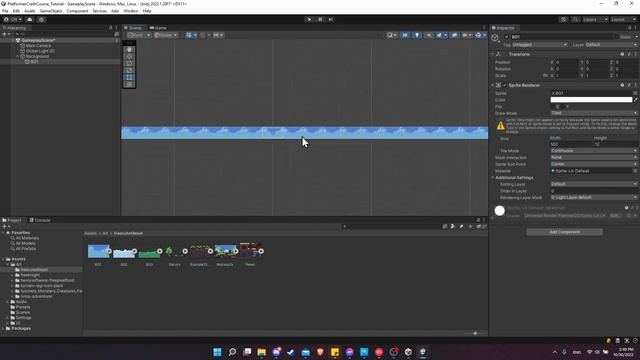The height and width of the screenshot is (360, 640).
Task: Expand the BG3 sprite asset arrow
Action: [x=160, y=251]
